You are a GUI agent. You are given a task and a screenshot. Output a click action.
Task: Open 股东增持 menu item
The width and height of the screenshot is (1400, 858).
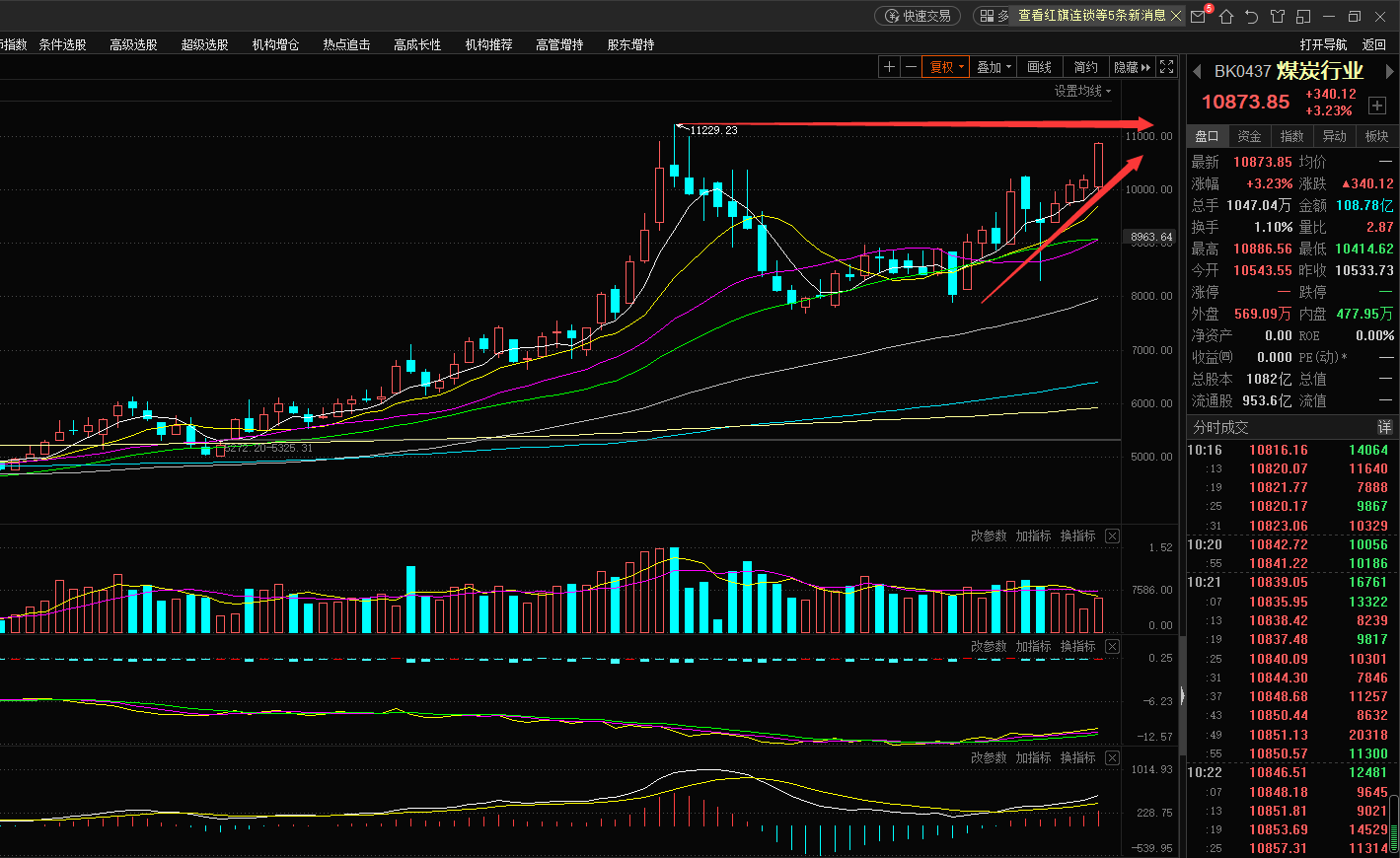click(631, 44)
